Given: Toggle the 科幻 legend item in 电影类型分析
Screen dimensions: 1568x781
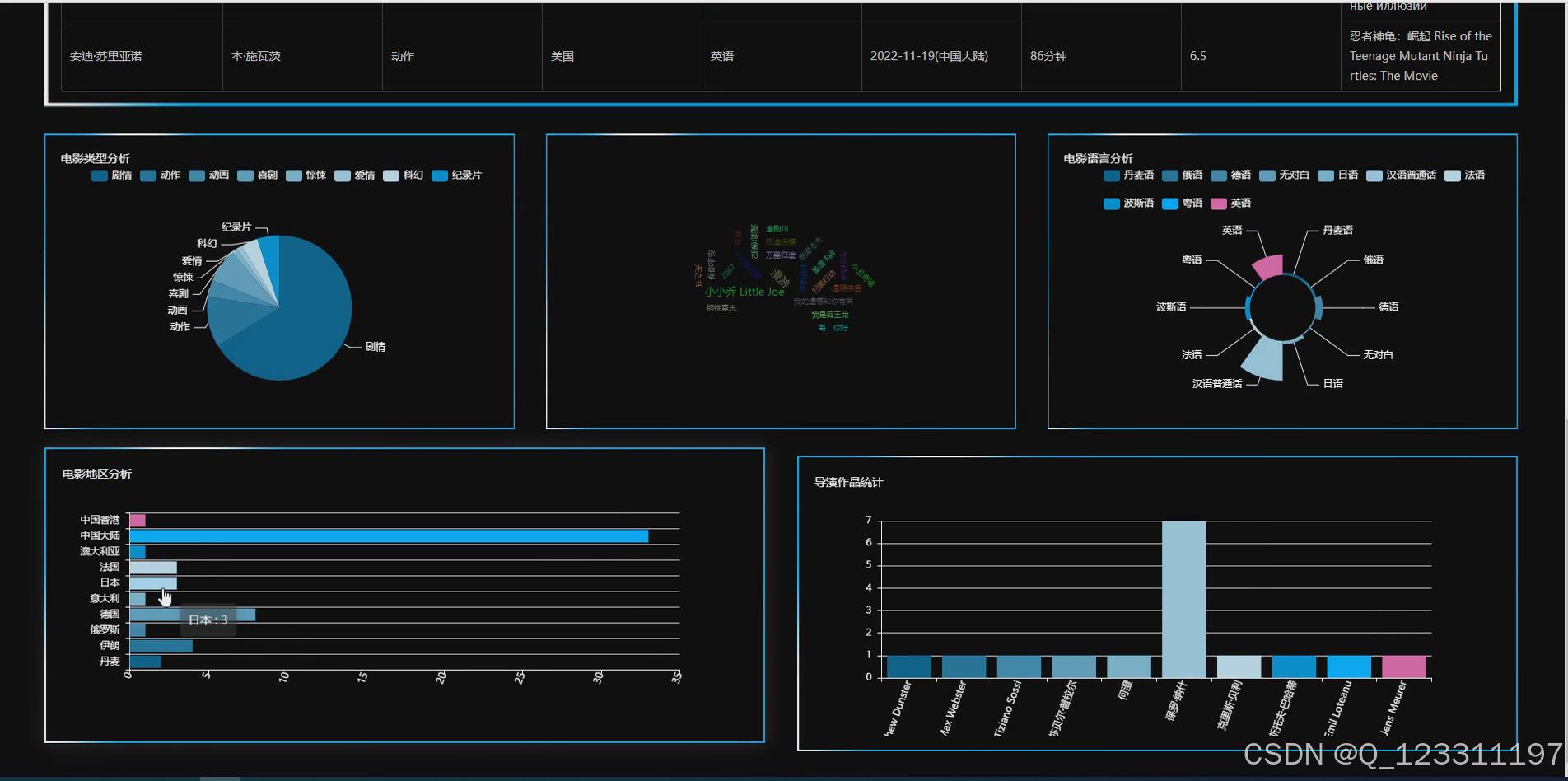Looking at the screenshot, I should coord(404,175).
